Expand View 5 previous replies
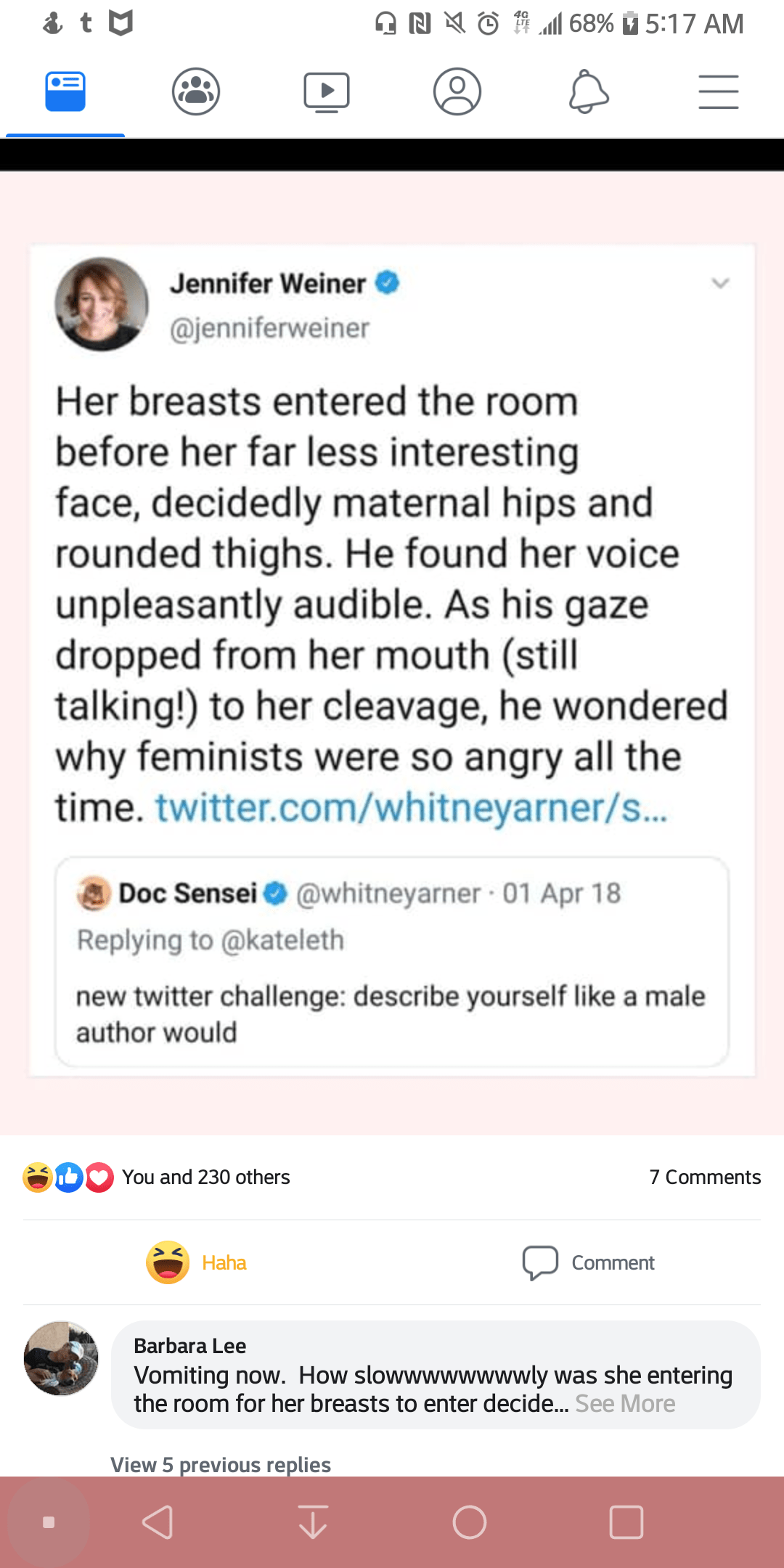Image resolution: width=784 pixels, height=1568 pixels. [x=221, y=1465]
